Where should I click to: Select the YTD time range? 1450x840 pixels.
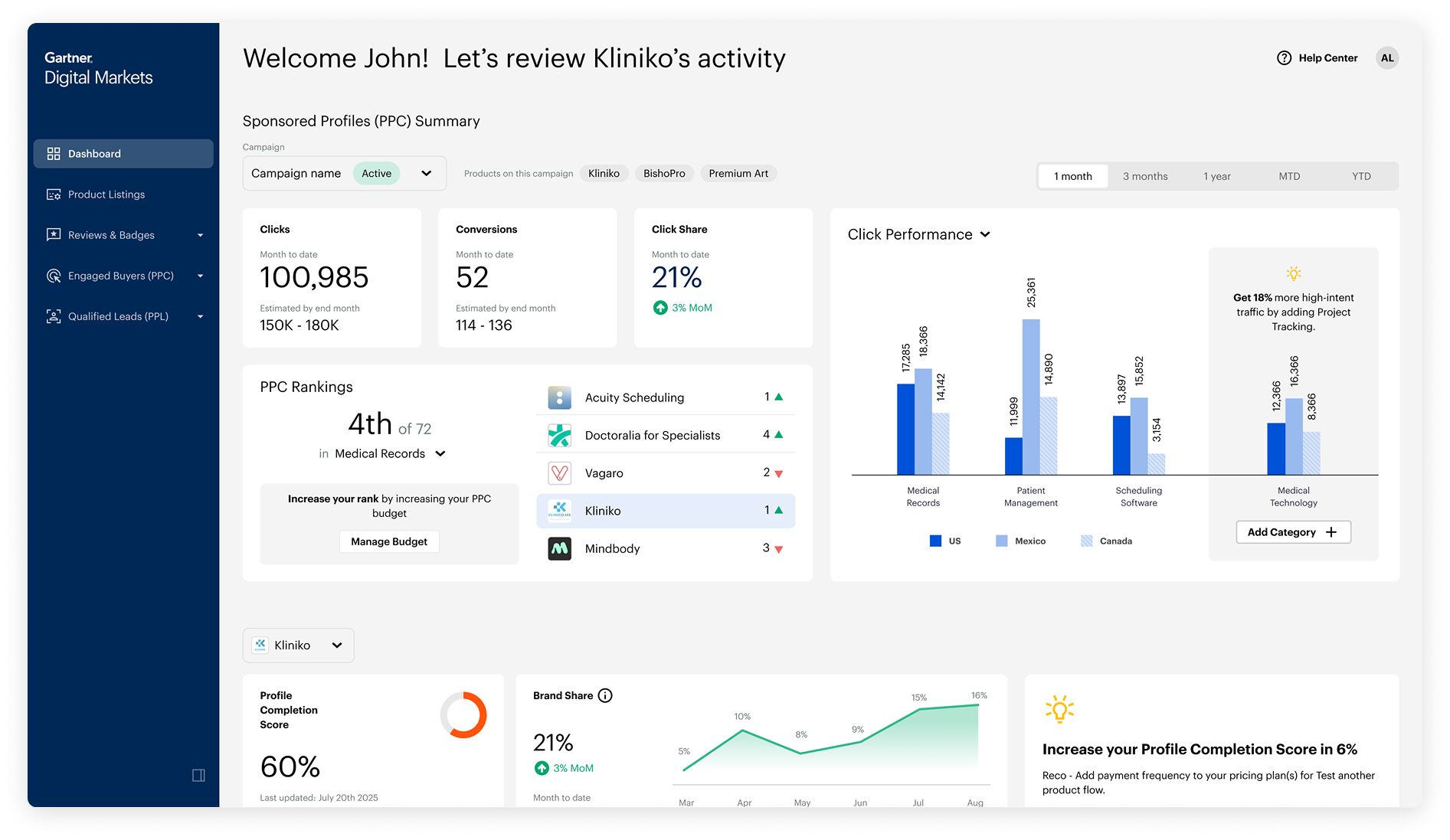pyautogui.click(x=1361, y=176)
